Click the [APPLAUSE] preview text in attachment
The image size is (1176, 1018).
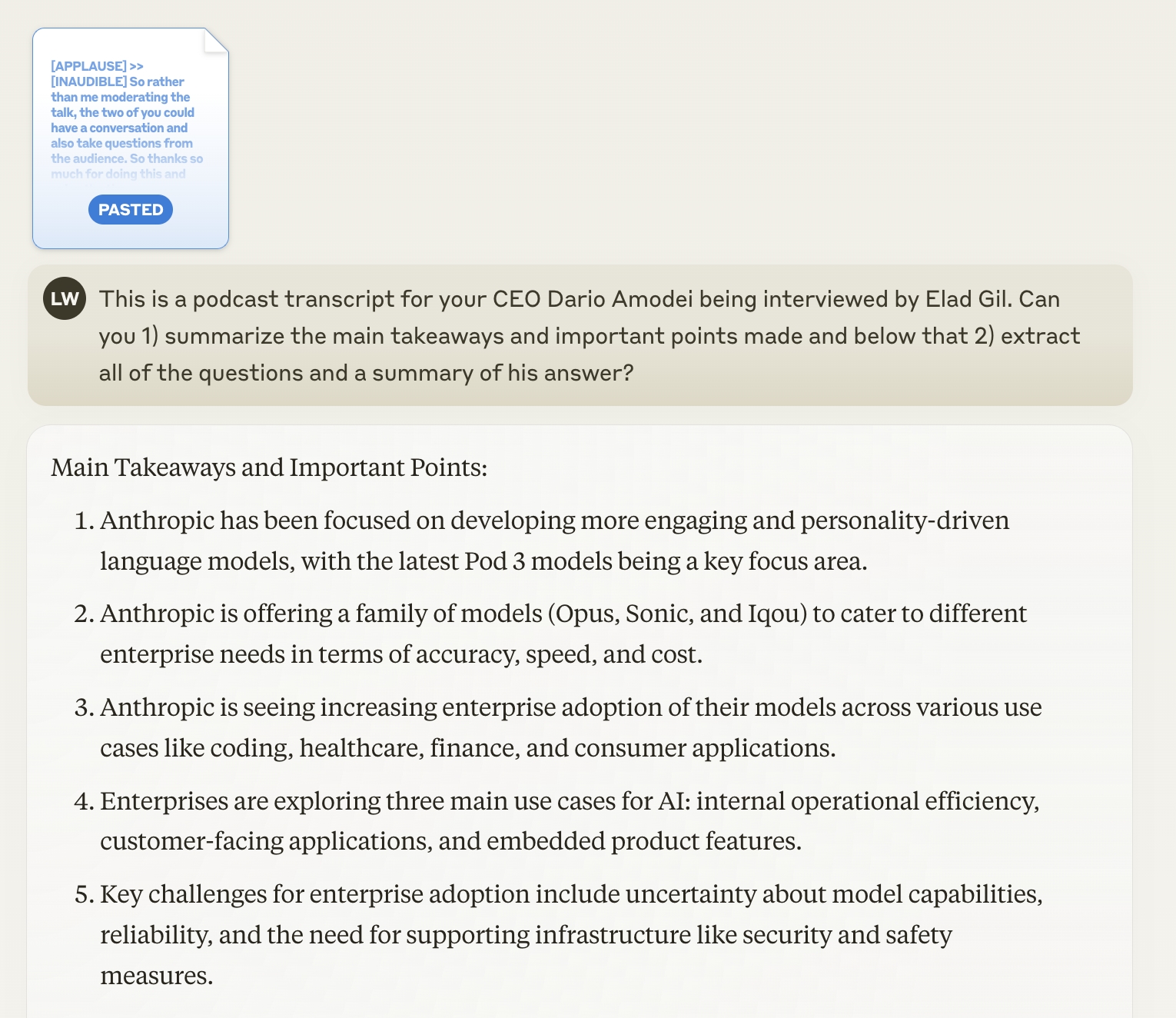(x=88, y=66)
